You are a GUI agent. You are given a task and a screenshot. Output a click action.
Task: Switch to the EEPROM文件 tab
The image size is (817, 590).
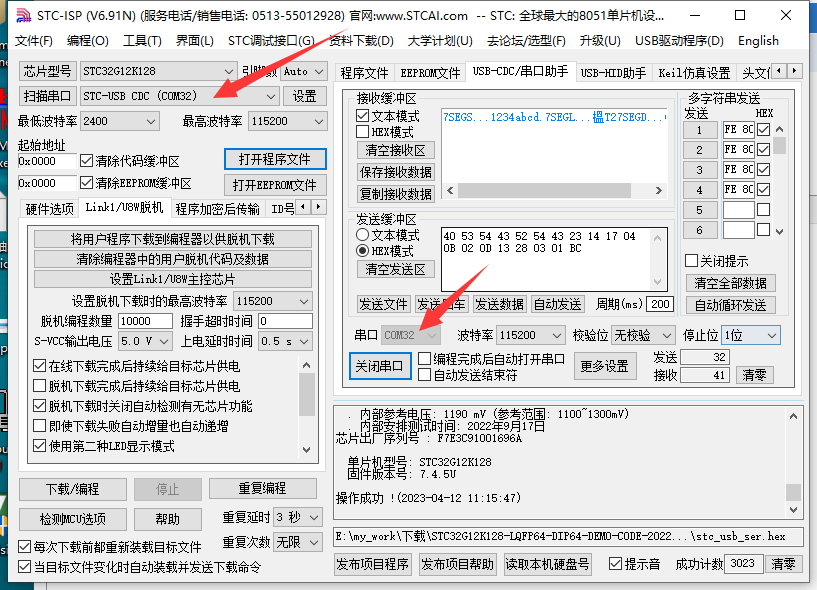coord(430,73)
